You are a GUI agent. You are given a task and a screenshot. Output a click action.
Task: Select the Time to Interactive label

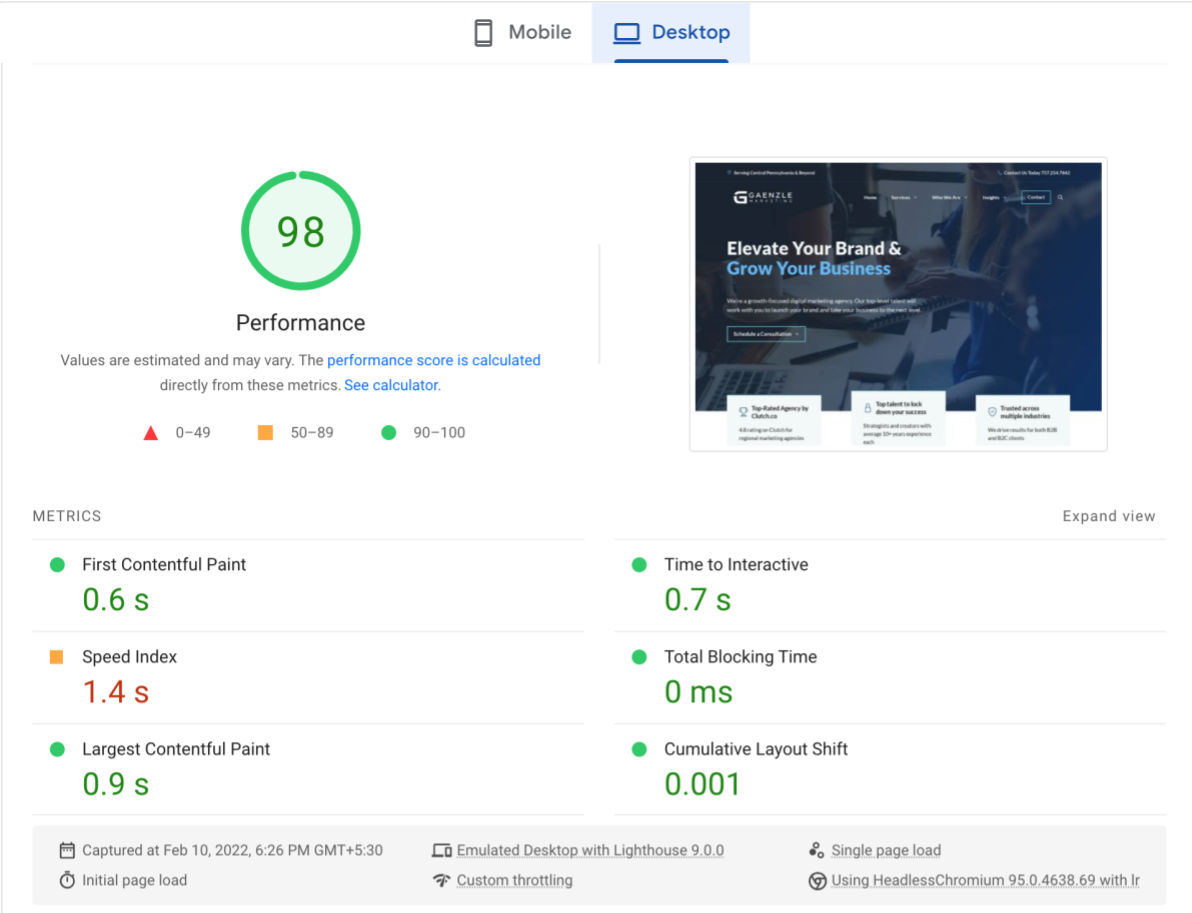point(736,565)
